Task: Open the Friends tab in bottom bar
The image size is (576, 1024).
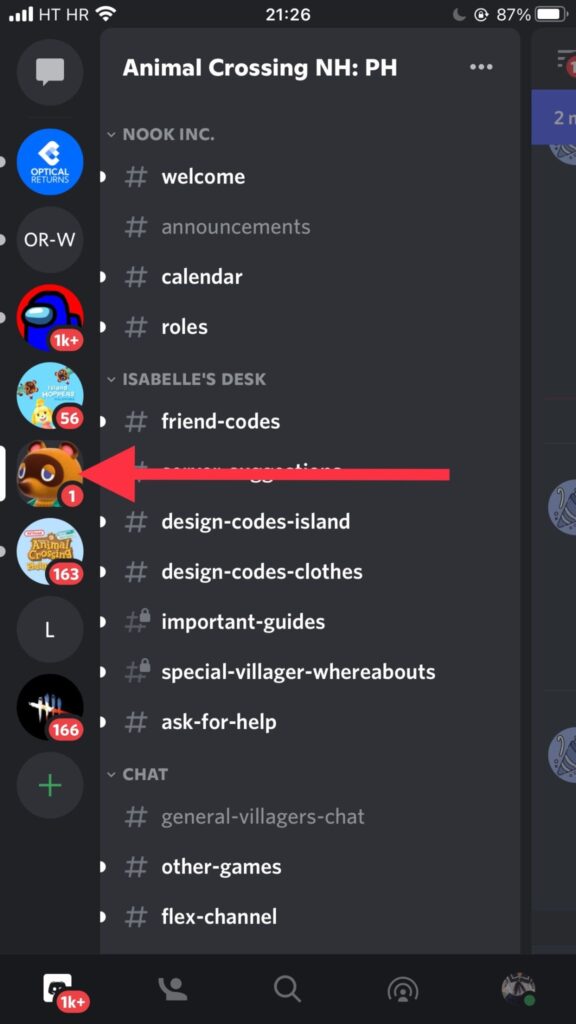Action: [172, 989]
